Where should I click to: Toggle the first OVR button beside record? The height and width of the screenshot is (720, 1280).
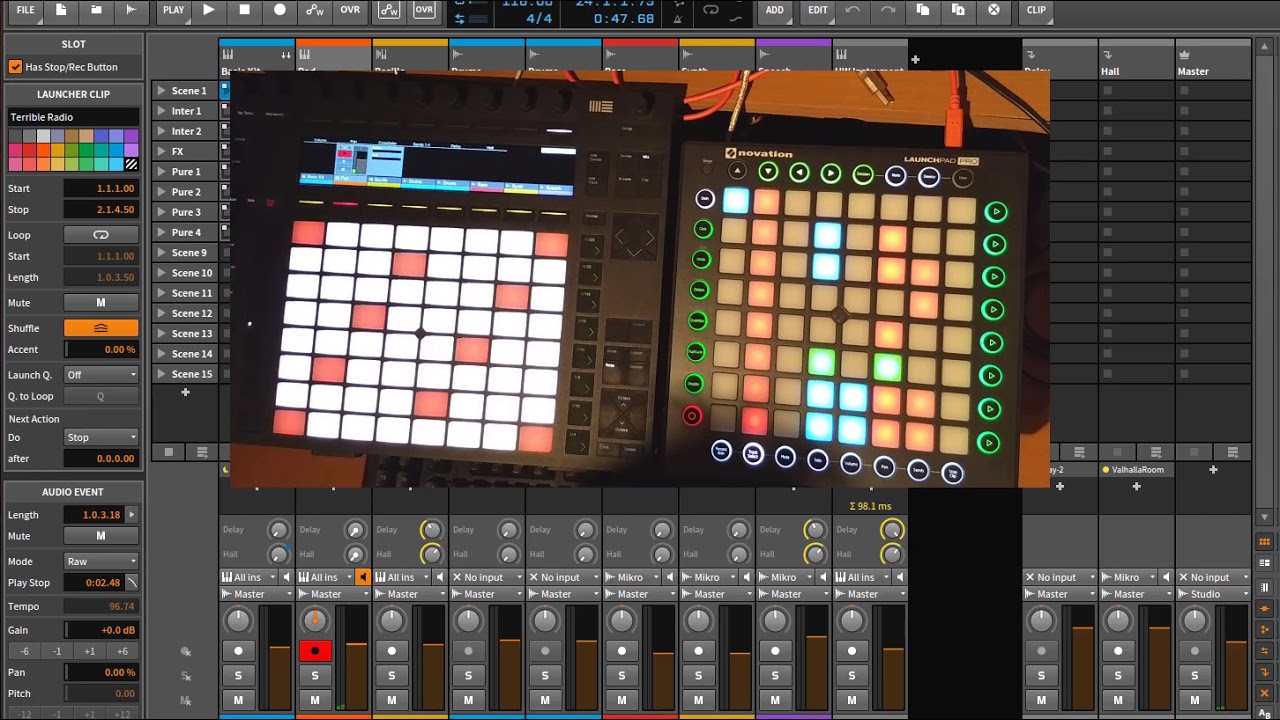click(350, 10)
